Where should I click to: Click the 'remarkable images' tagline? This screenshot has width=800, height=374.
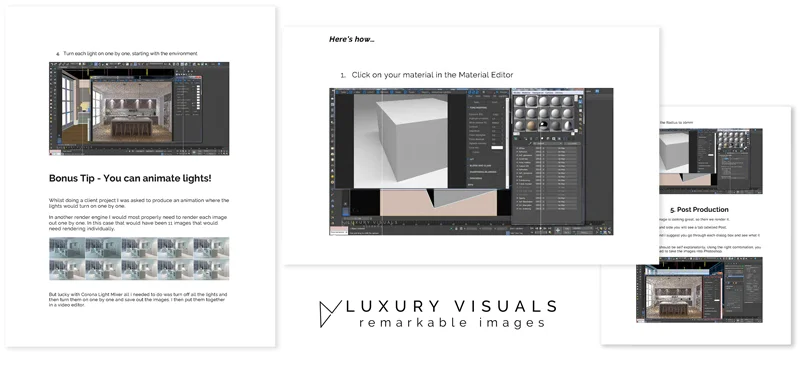(452, 323)
